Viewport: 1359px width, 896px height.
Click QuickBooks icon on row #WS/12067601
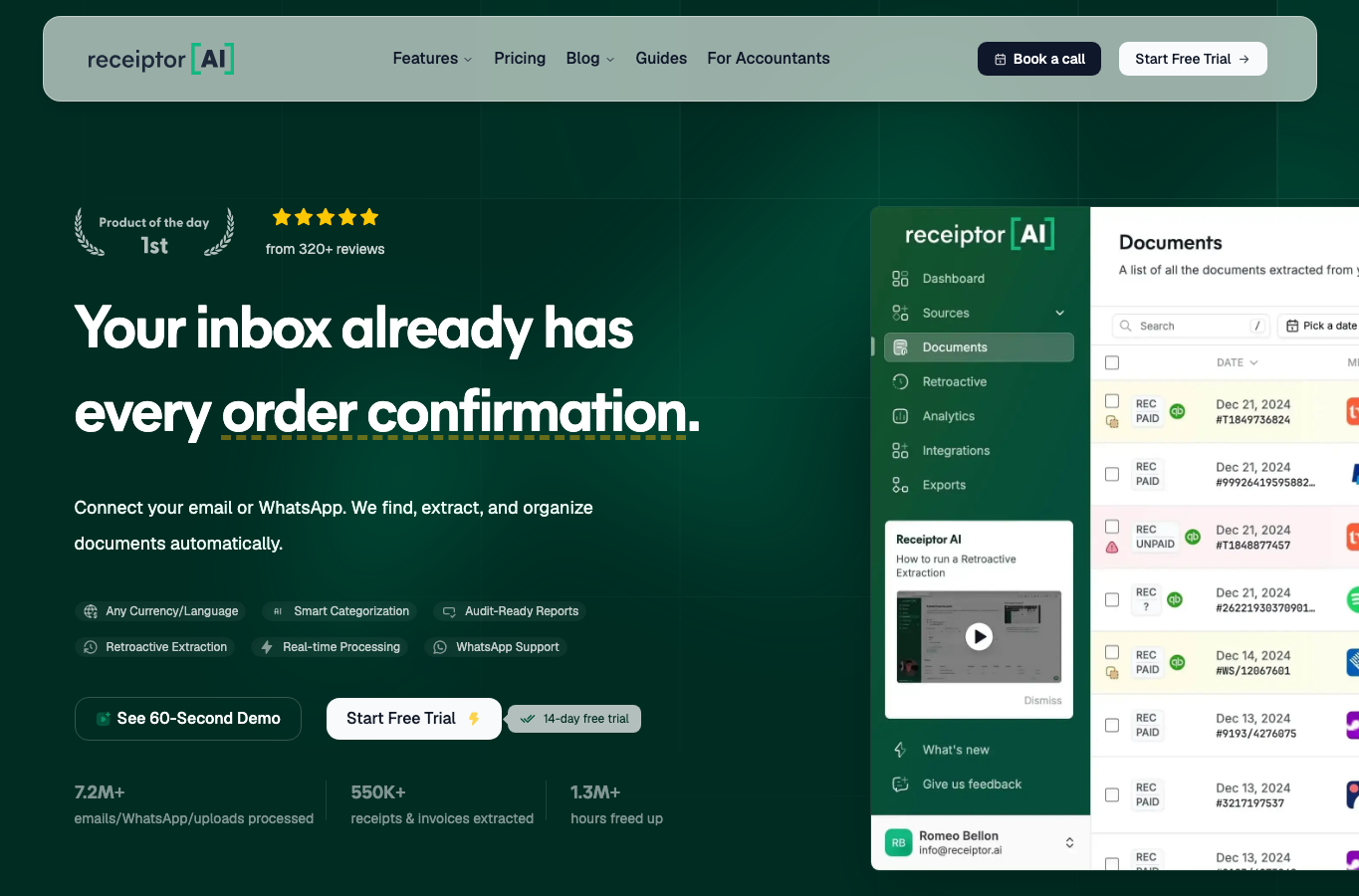(x=1177, y=662)
